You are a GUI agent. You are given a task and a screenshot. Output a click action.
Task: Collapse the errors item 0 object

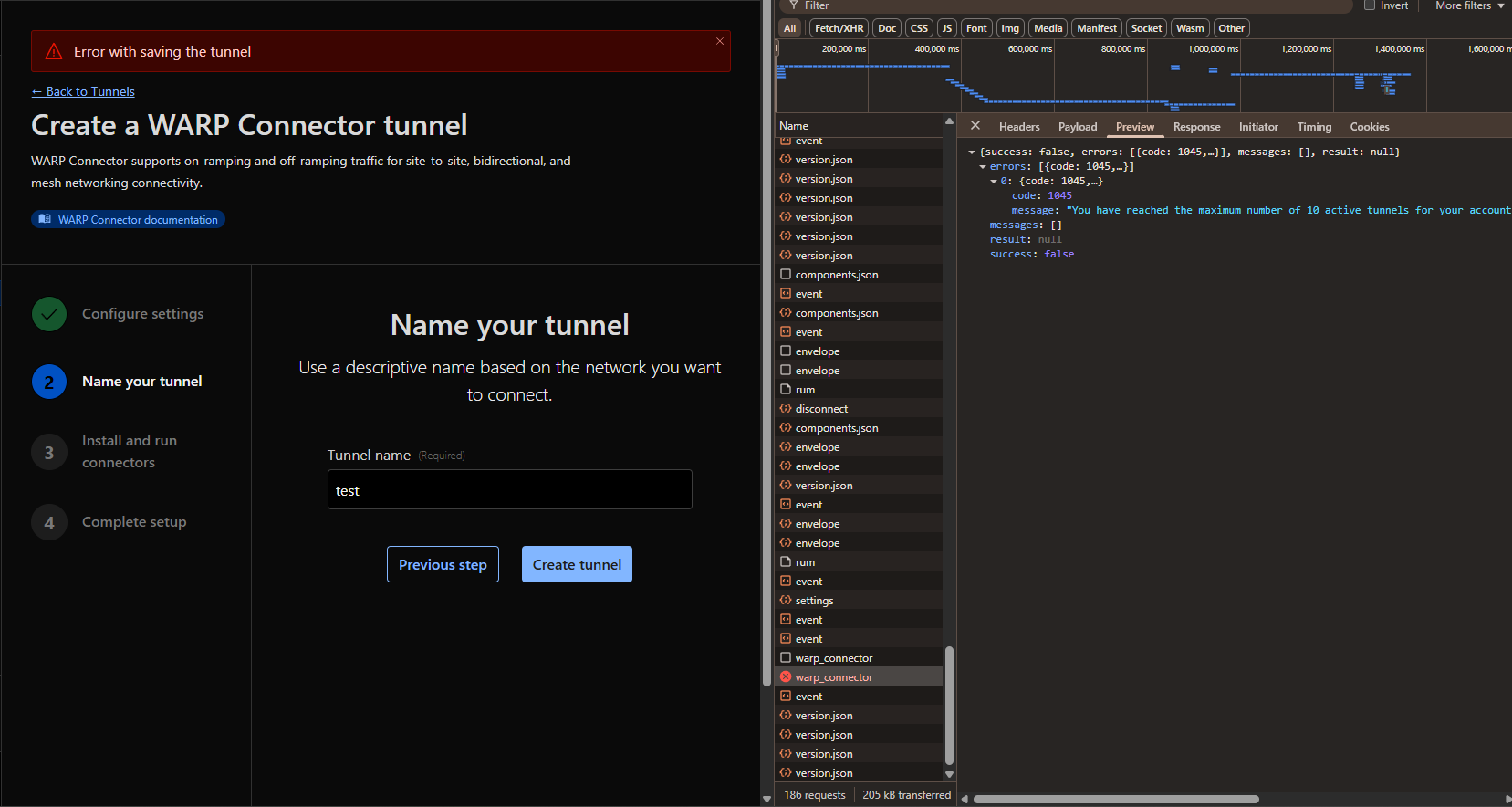tap(994, 182)
